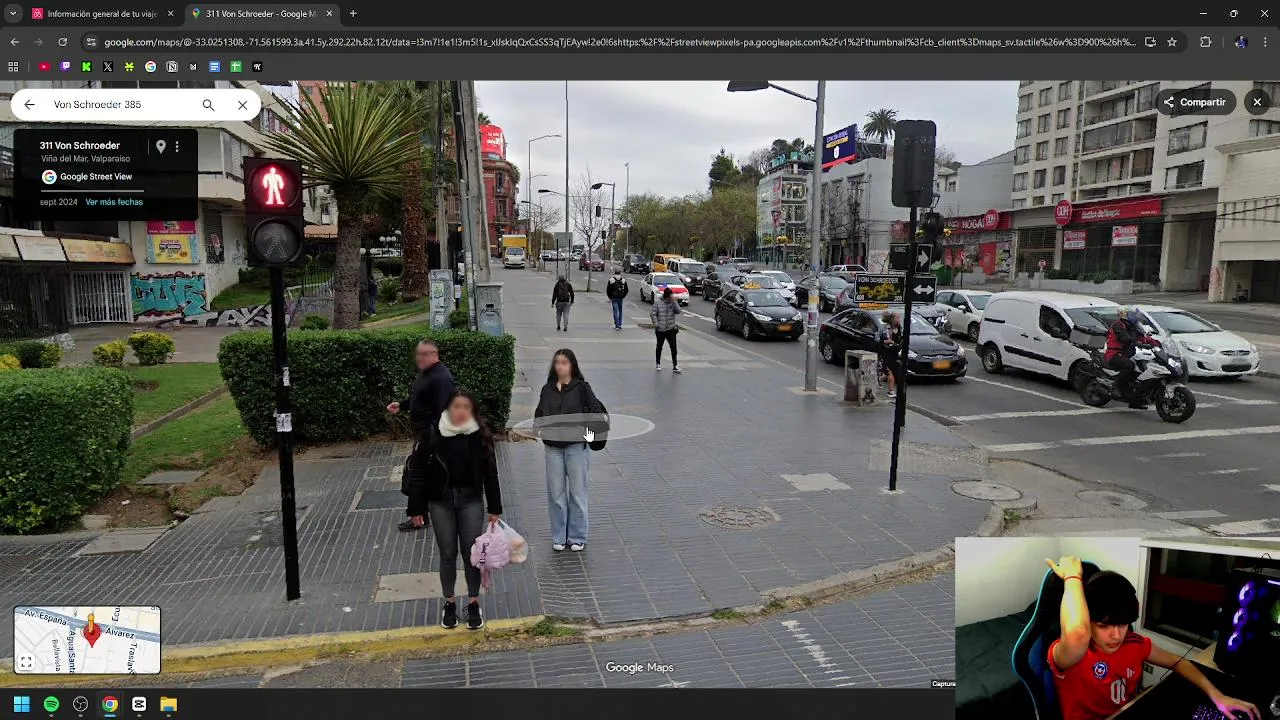Viewport: 1280px width, 720px height.
Task: Open the Windows Start menu
Action: 21,704
